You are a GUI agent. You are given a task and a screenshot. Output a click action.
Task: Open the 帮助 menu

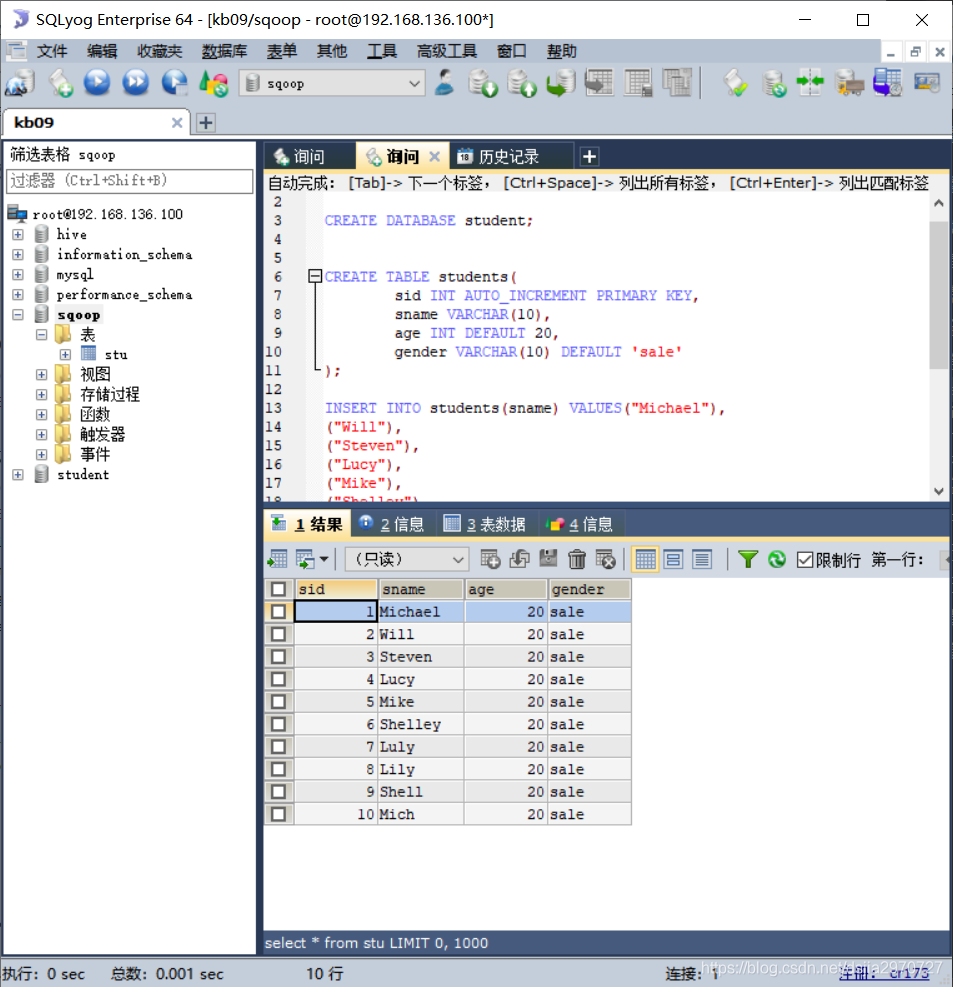pos(561,51)
